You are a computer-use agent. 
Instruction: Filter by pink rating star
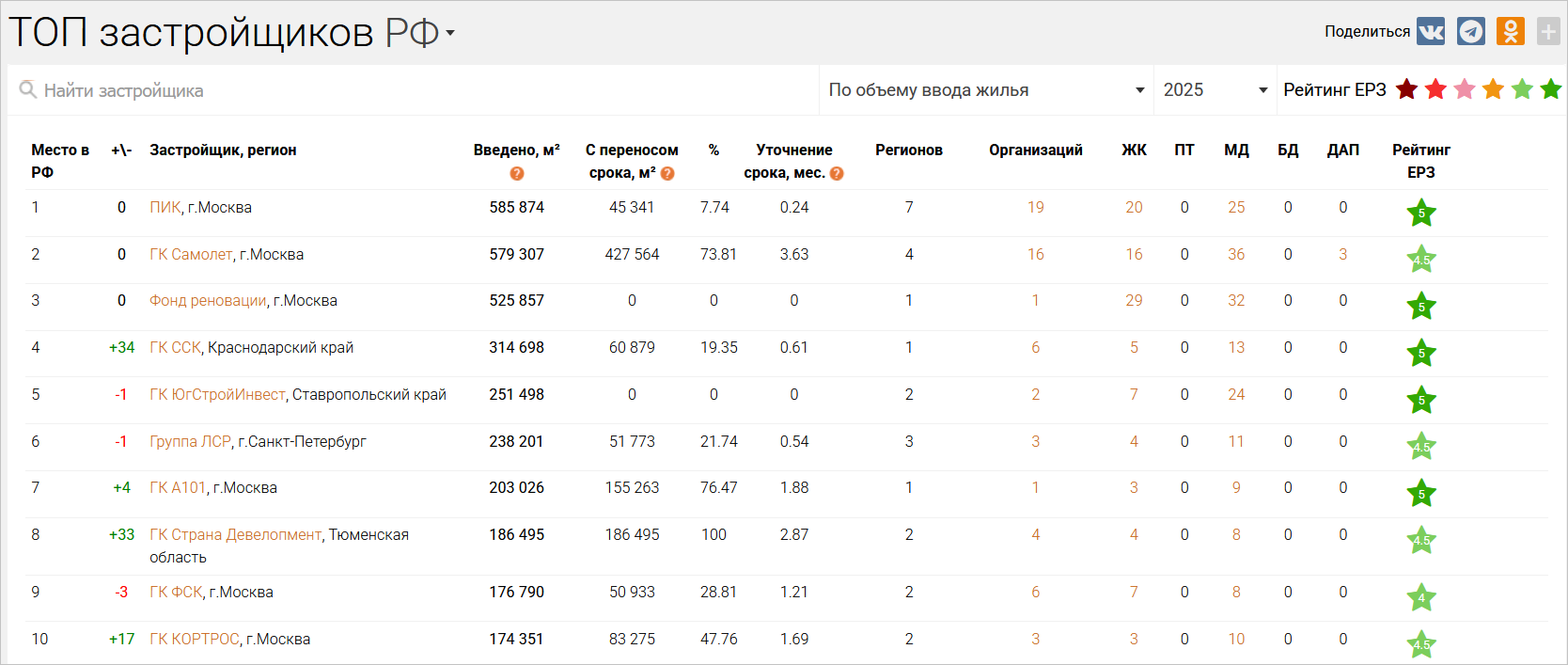[x=1465, y=89]
